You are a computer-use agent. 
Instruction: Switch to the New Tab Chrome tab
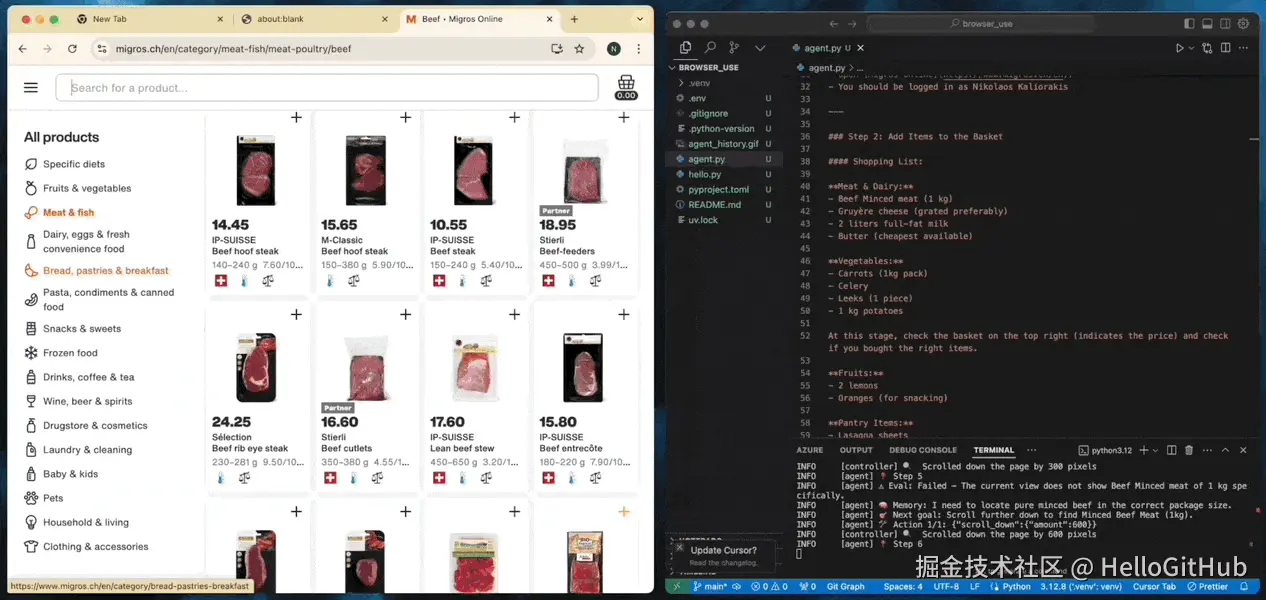click(150, 19)
